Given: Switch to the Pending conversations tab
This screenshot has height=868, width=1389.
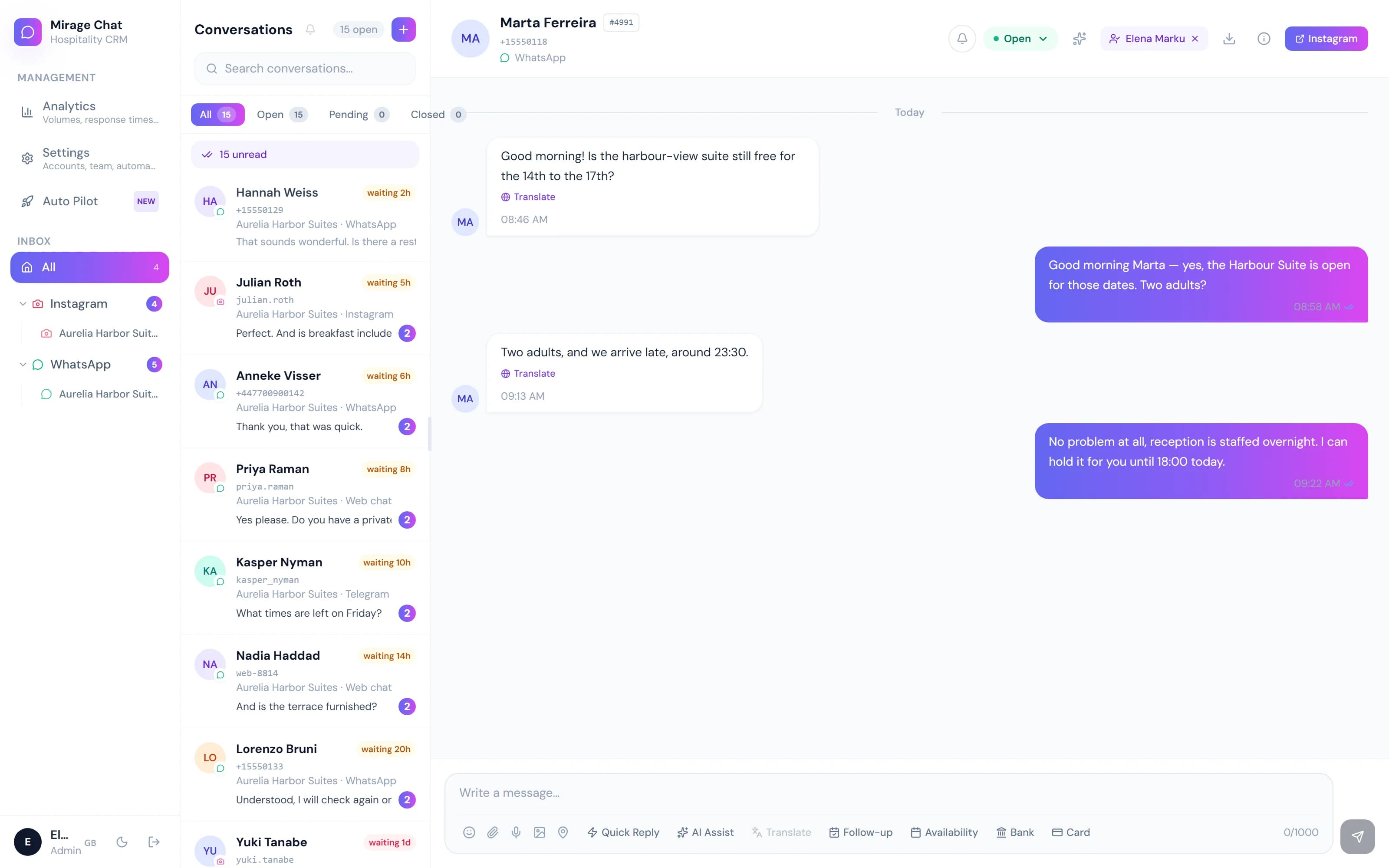Looking at the screenshot, I should click(359, 114).
